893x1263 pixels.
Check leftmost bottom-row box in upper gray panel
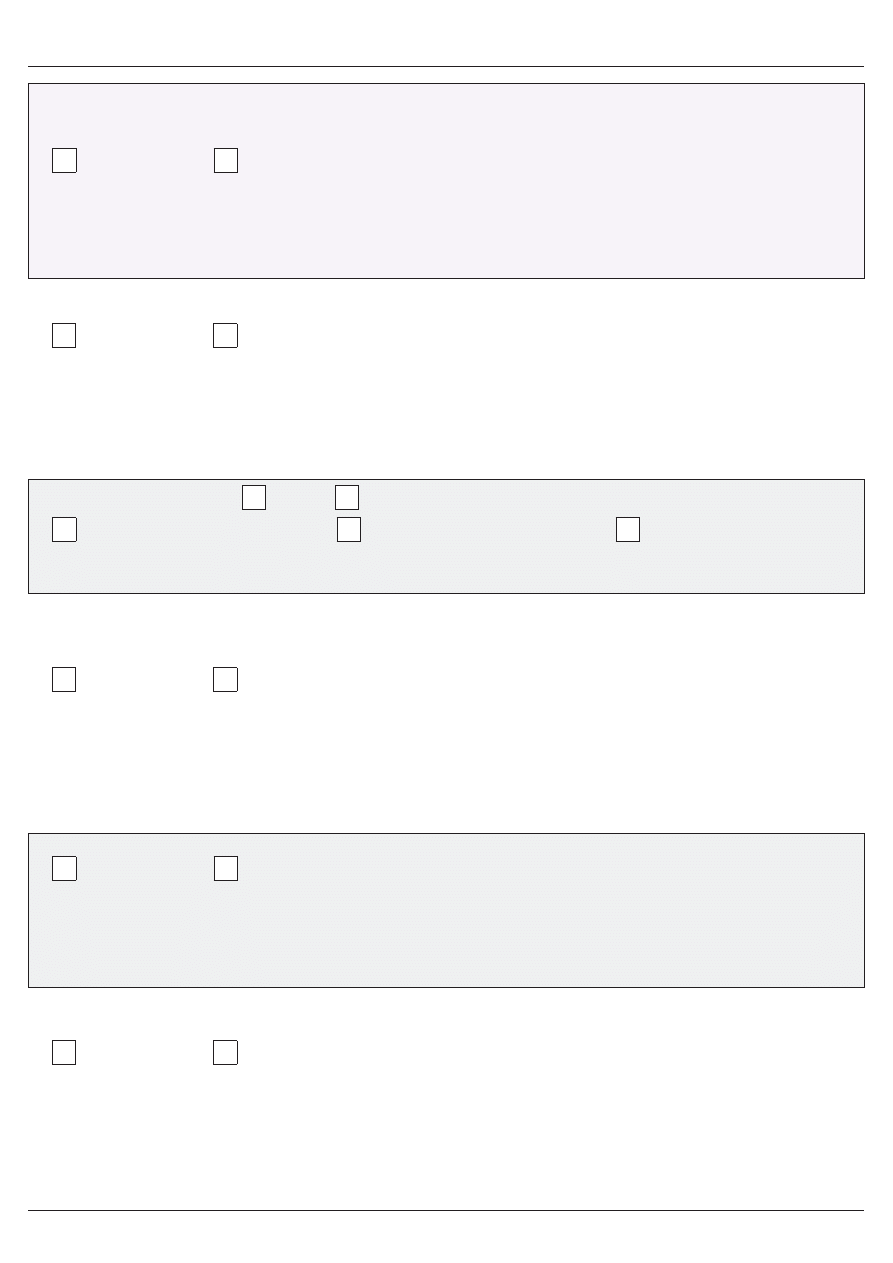point(64,530)
